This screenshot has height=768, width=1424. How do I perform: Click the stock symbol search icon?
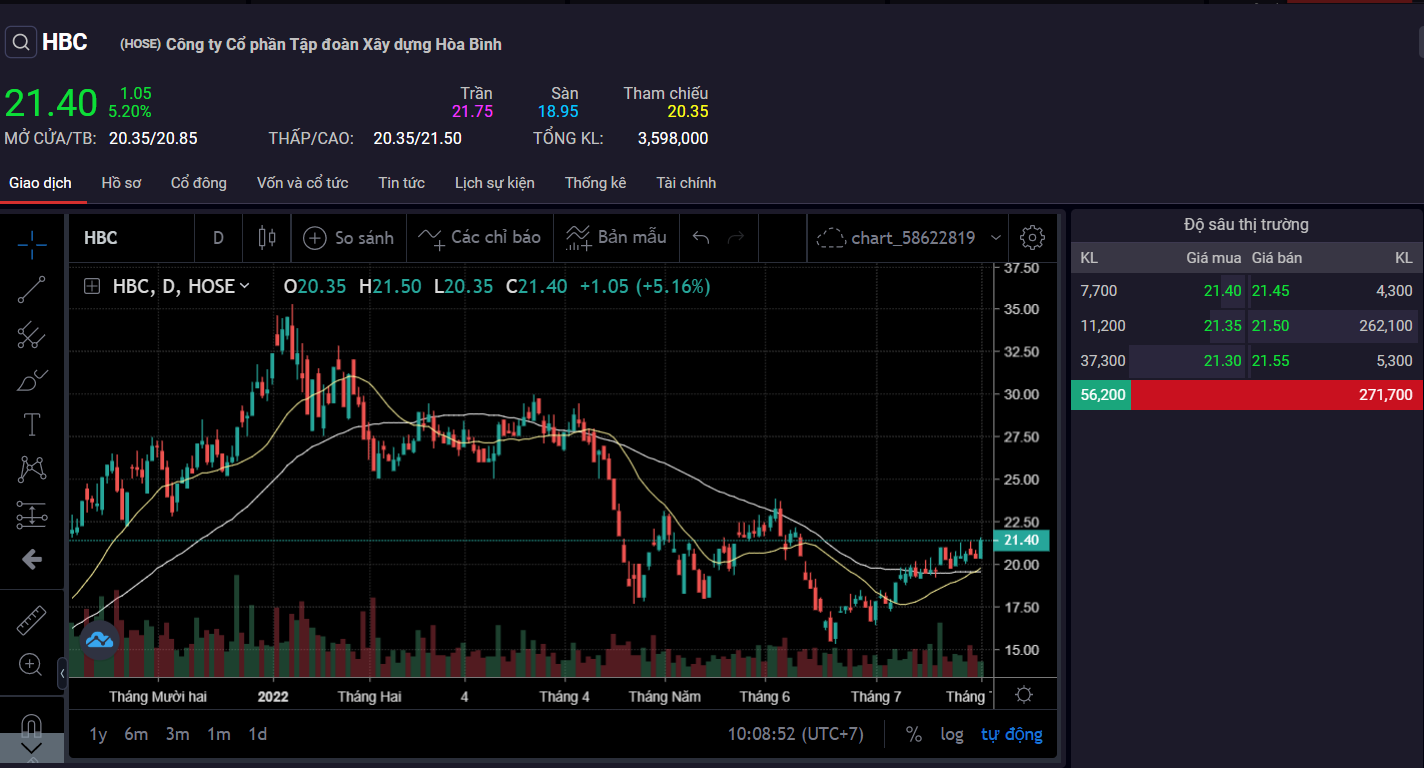click(20, 43)
